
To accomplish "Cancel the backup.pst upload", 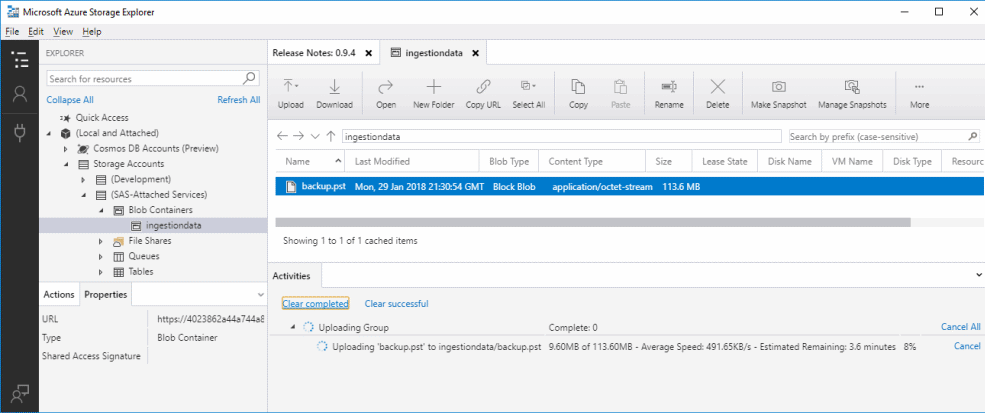I will pyautogui.click(x=967, y=346).
